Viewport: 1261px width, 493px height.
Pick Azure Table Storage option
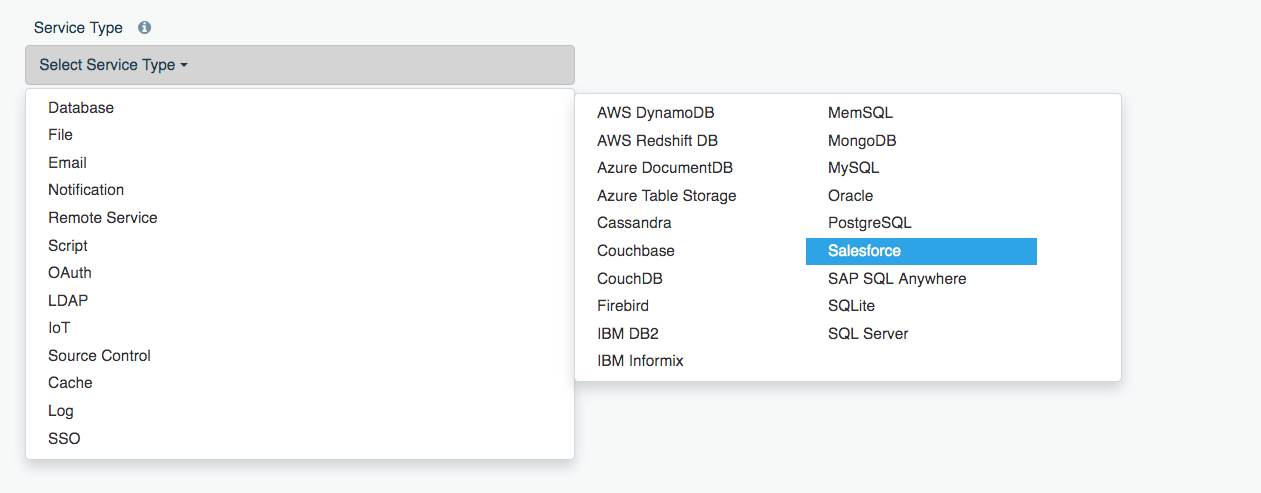pyautogui.click(x=666, y=196)
